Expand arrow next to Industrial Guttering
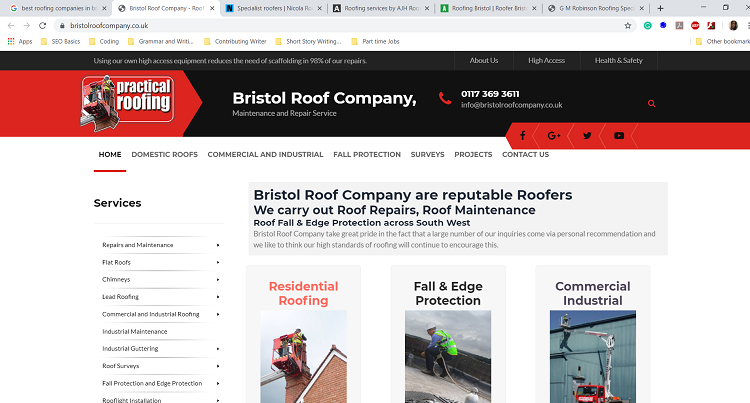Viewport: 750px width, 403px height. (218, 349)
